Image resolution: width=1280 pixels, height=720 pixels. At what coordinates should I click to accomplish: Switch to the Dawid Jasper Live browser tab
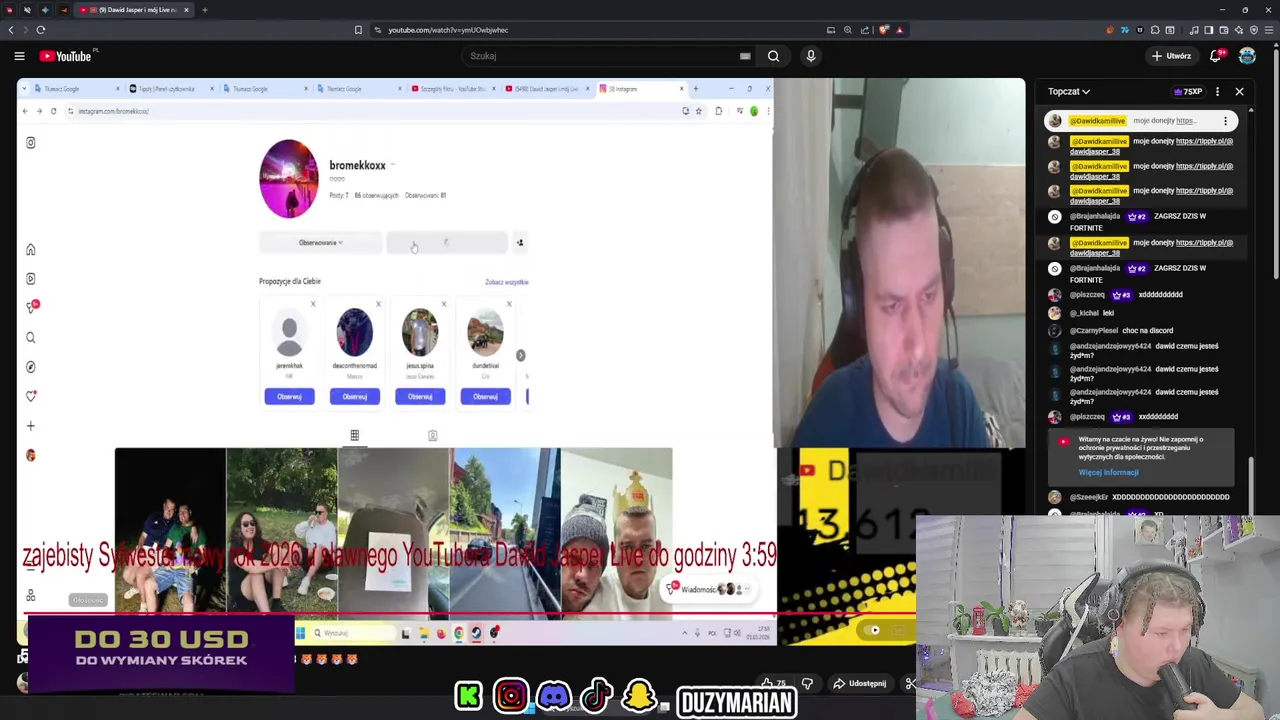(x=135, y=10)
